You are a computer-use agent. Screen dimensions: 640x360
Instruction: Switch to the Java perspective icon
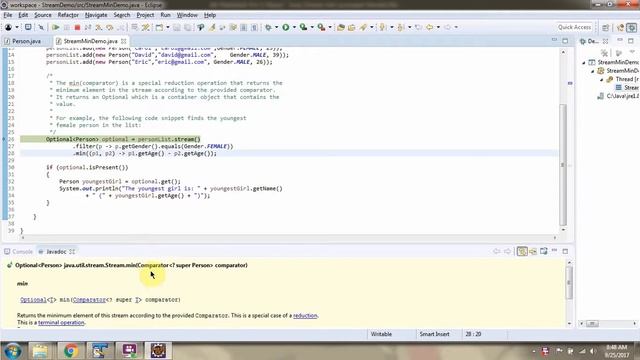coord(621,27)
